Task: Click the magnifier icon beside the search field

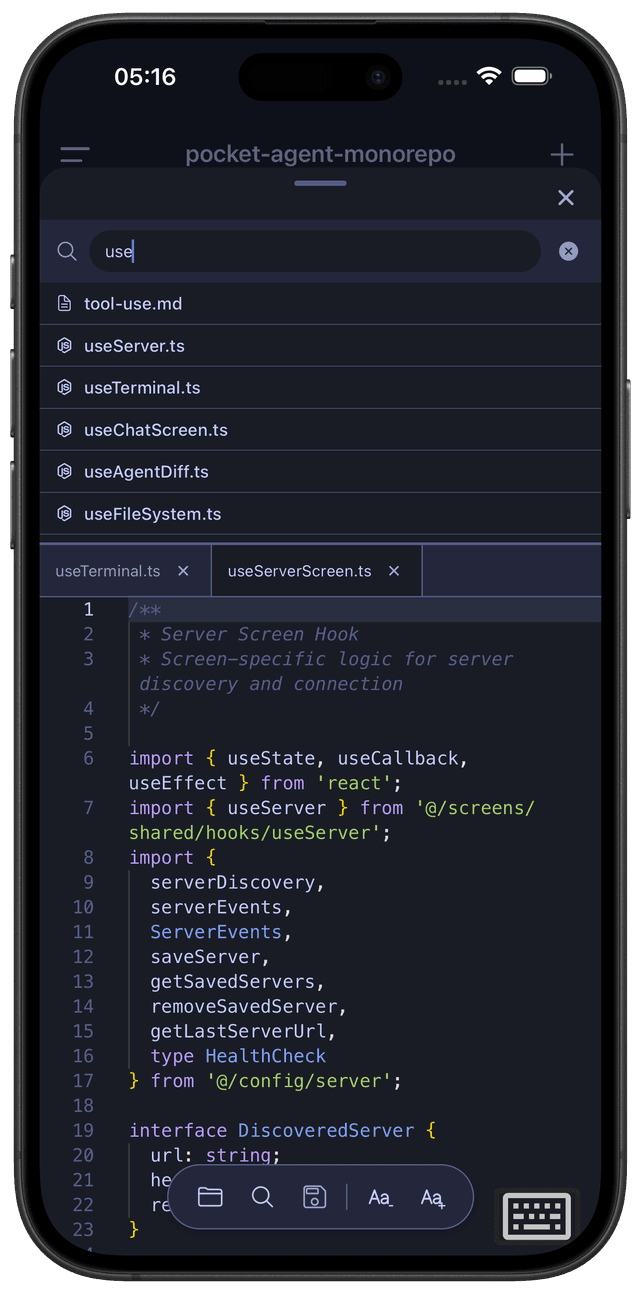Action: [66, 251]
